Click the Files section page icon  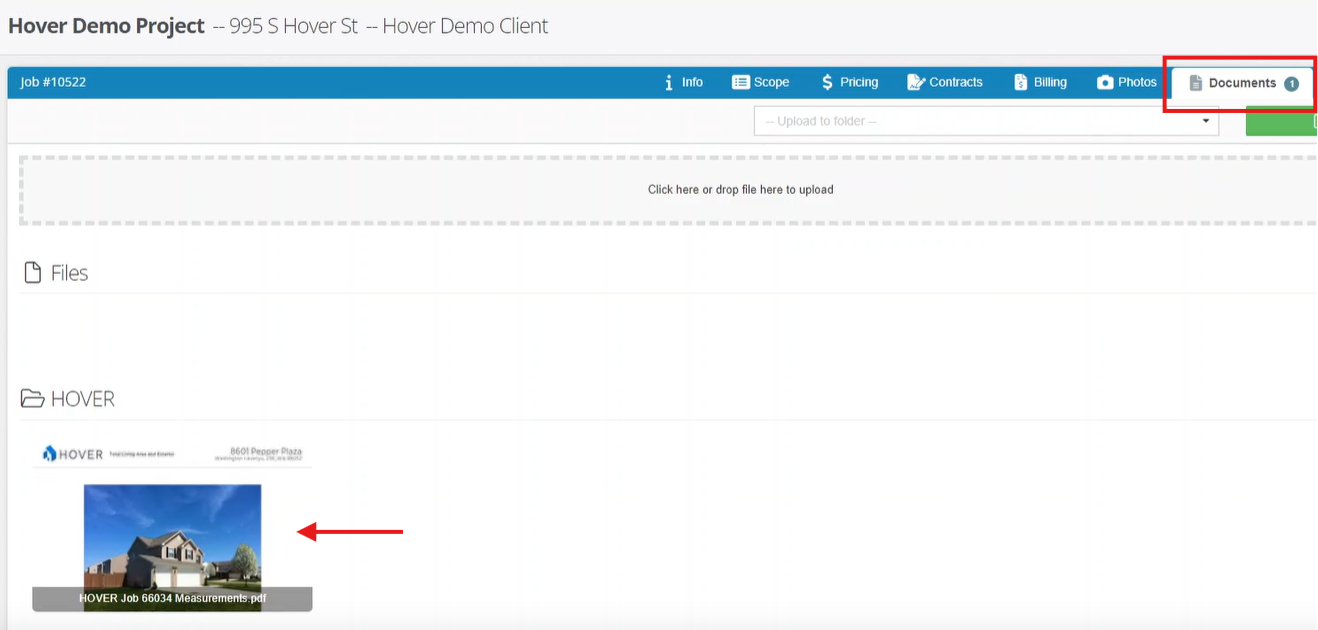33,273
